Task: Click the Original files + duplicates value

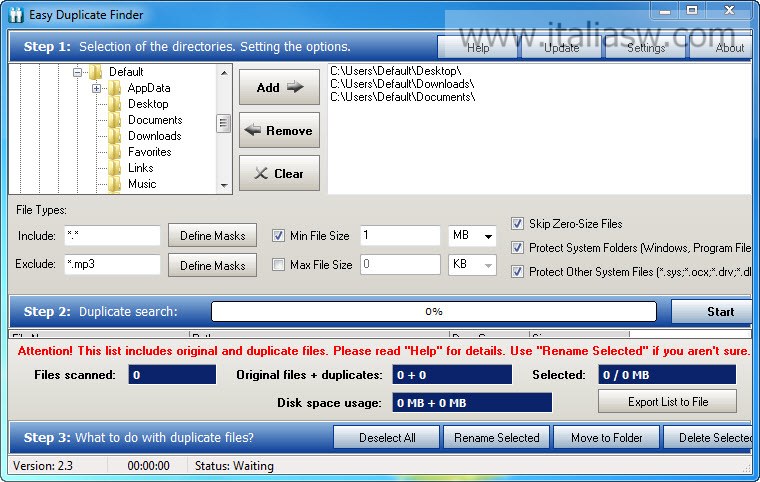Action: coord(452,375)
